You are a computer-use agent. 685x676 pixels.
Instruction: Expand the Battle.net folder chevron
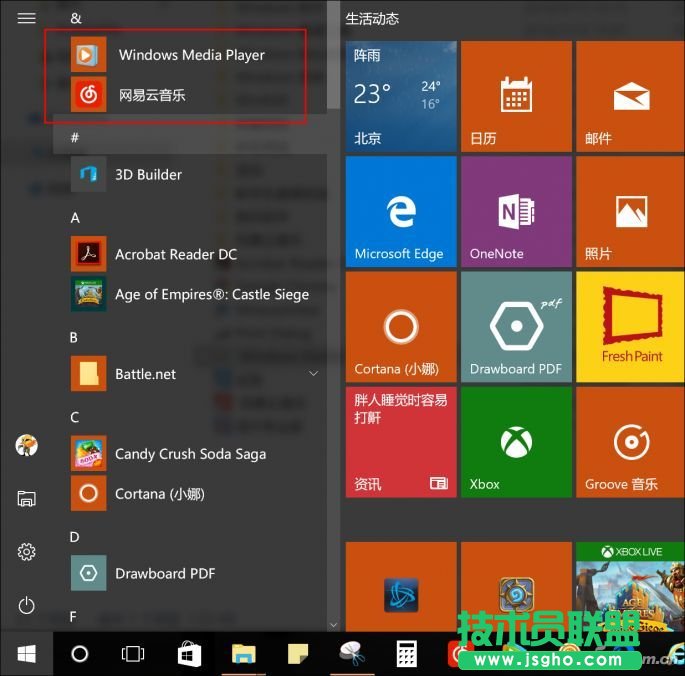pos(313,374)
